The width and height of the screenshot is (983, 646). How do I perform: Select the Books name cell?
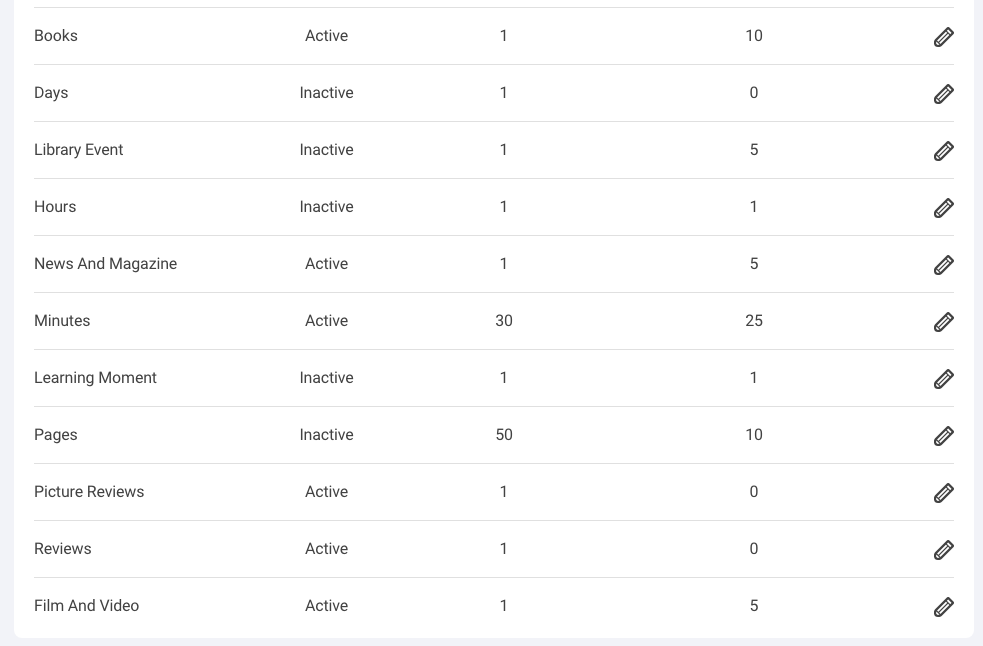(x=56, y=36)
